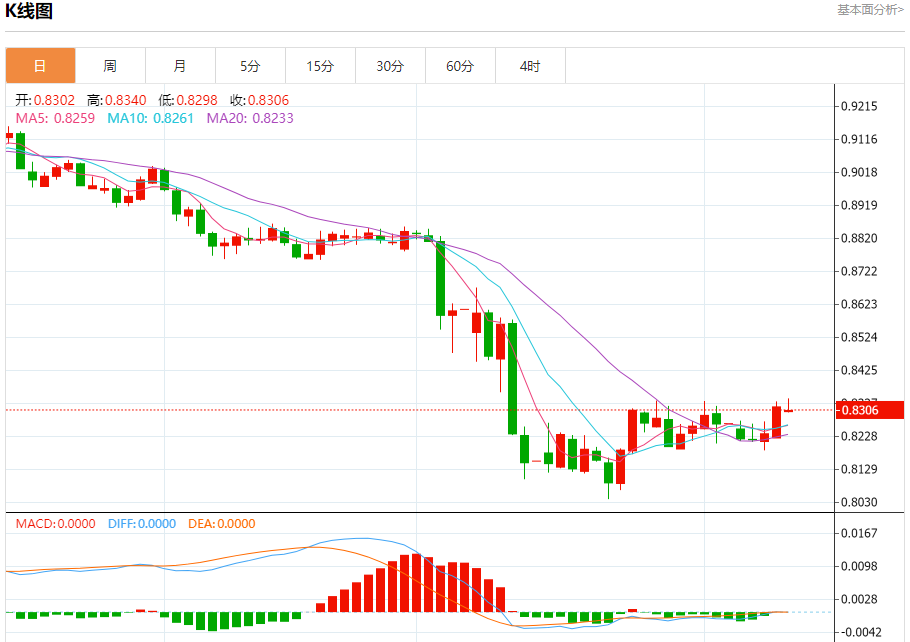The image size is (910, 642).
Task: Click the 0.8623 price axis label
Action: click(x=860, y=304)
